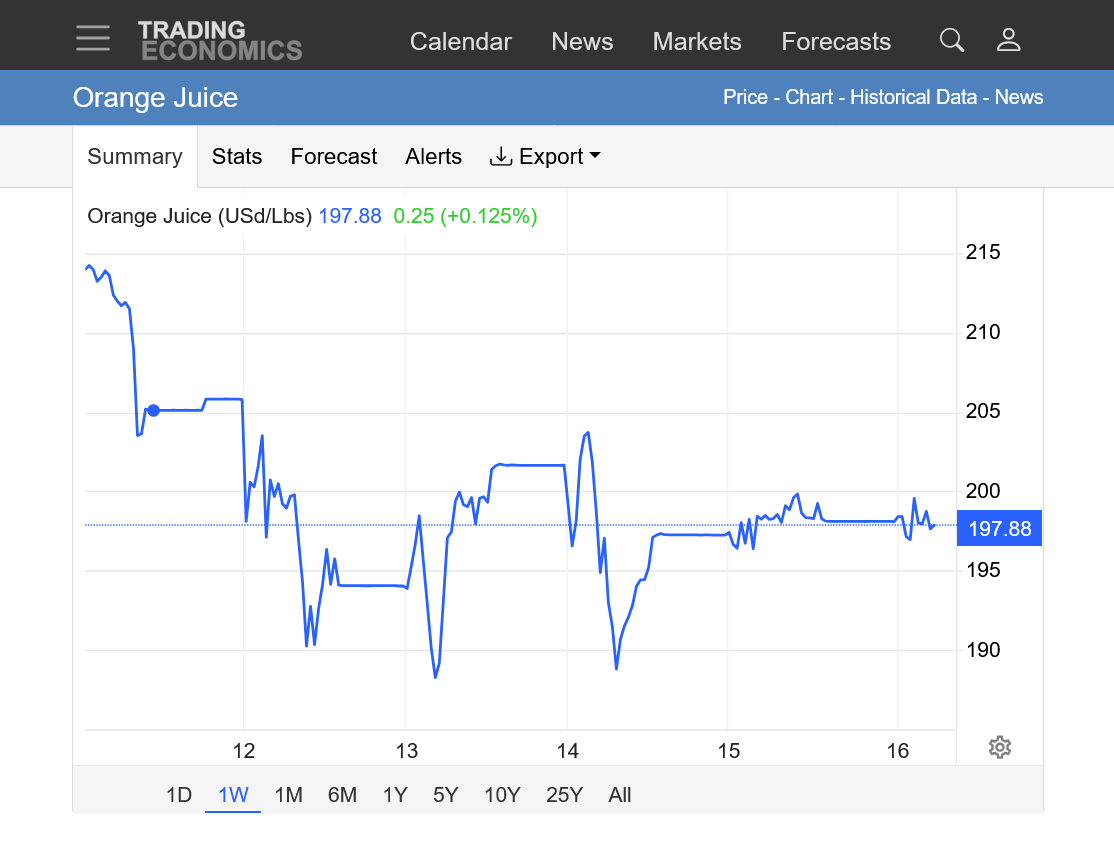Click the Trading Economics logo
The image size is (1114, 863).
point(219,41)
